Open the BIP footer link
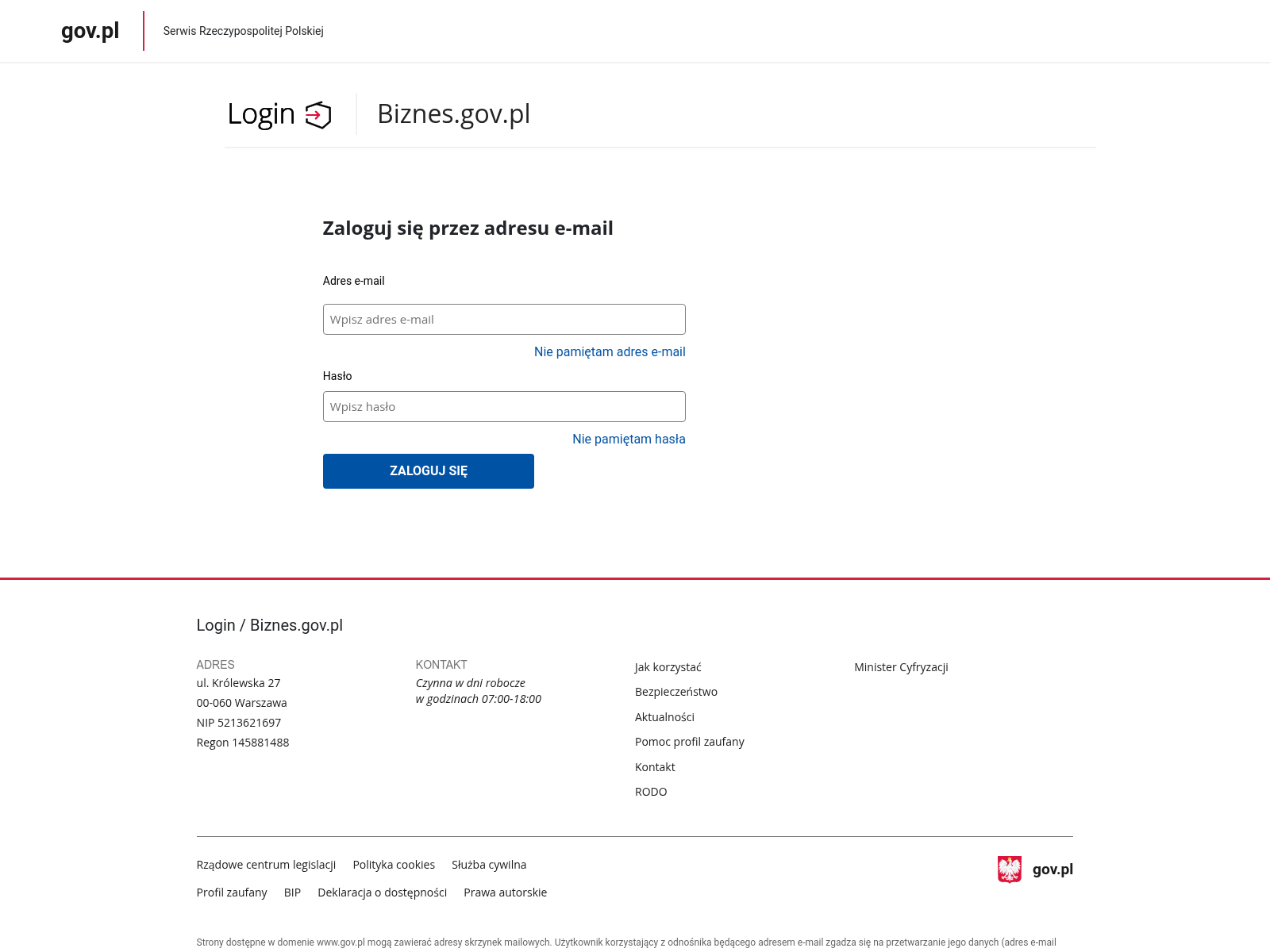The image size is (1270, 952). tap(292, 892)
